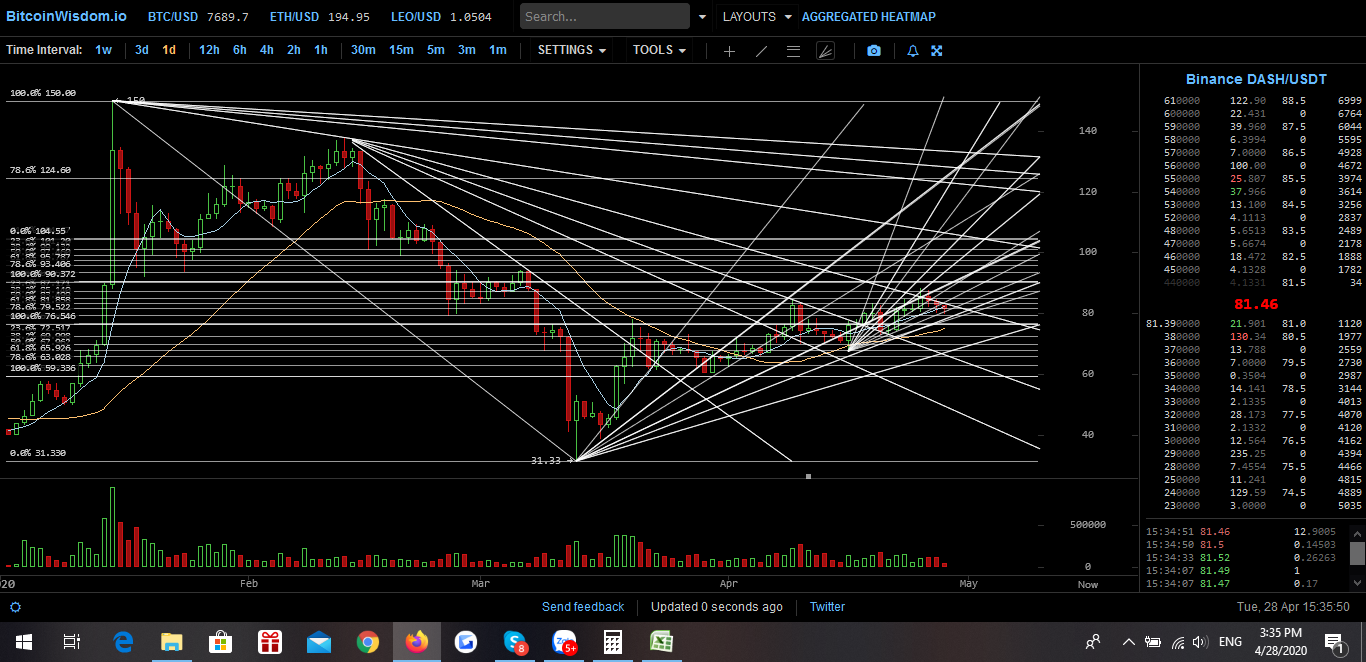Switch chart to 5m interval
Viewport: 1366px width, 662px height.
[436, 50]
